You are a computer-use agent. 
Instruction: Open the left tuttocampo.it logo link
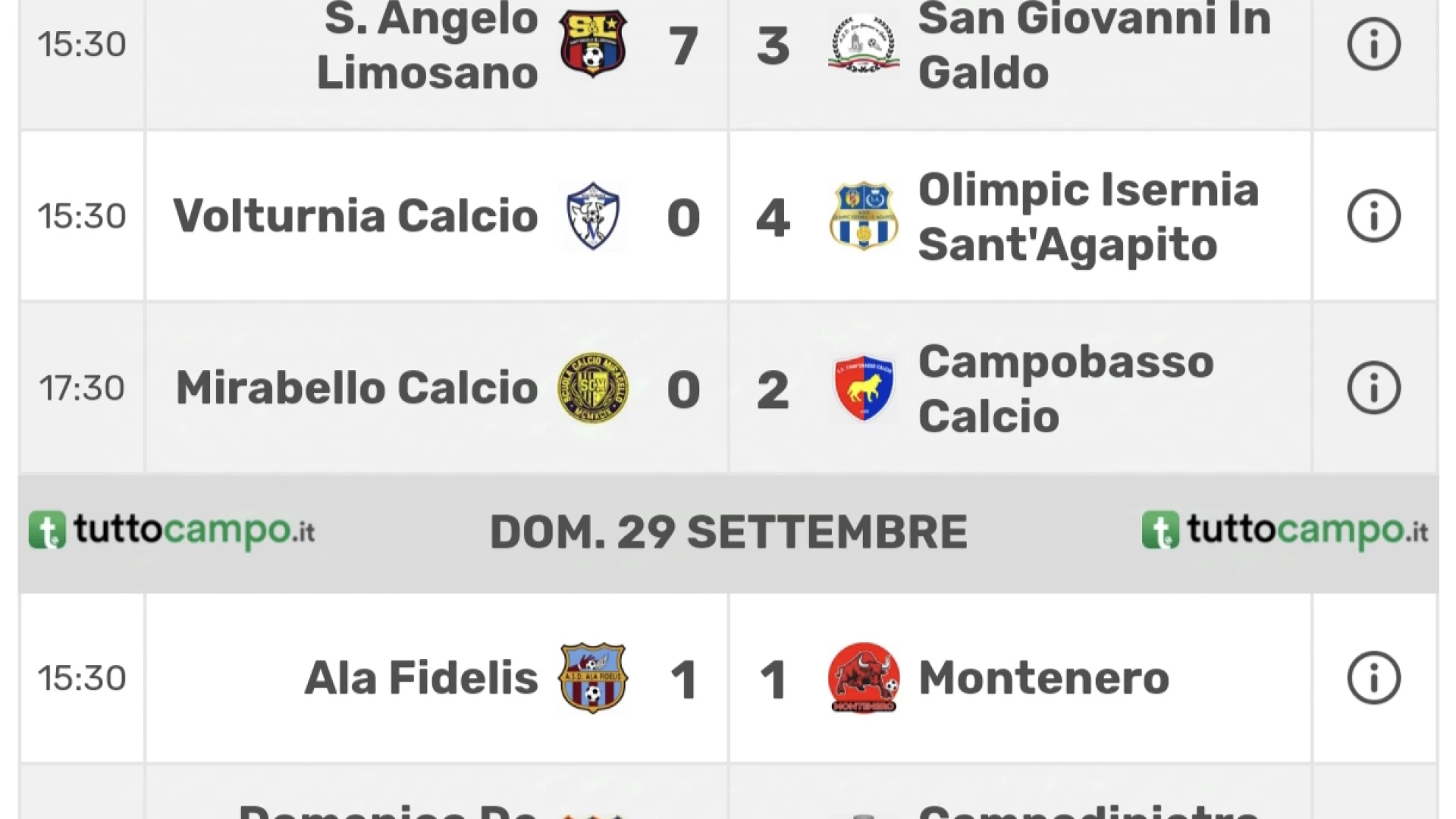[x=171, y=530]
